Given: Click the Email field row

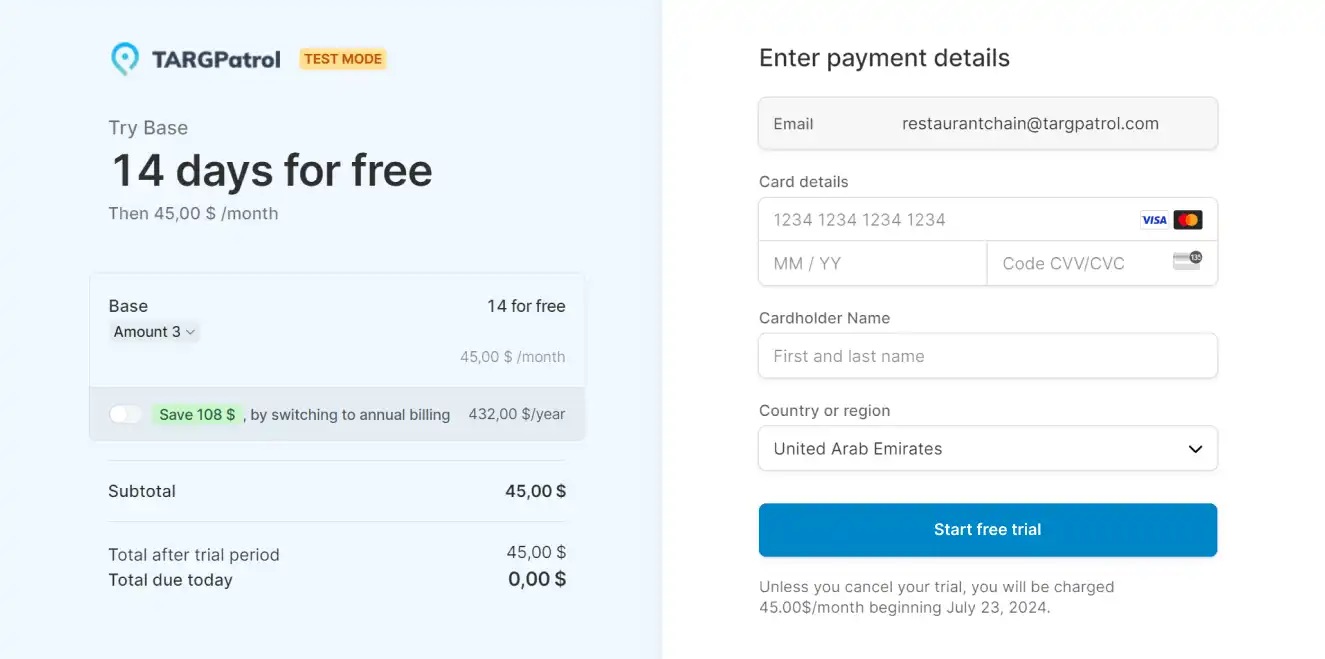Looking at the screenshot, I should [x=987, y=123].
